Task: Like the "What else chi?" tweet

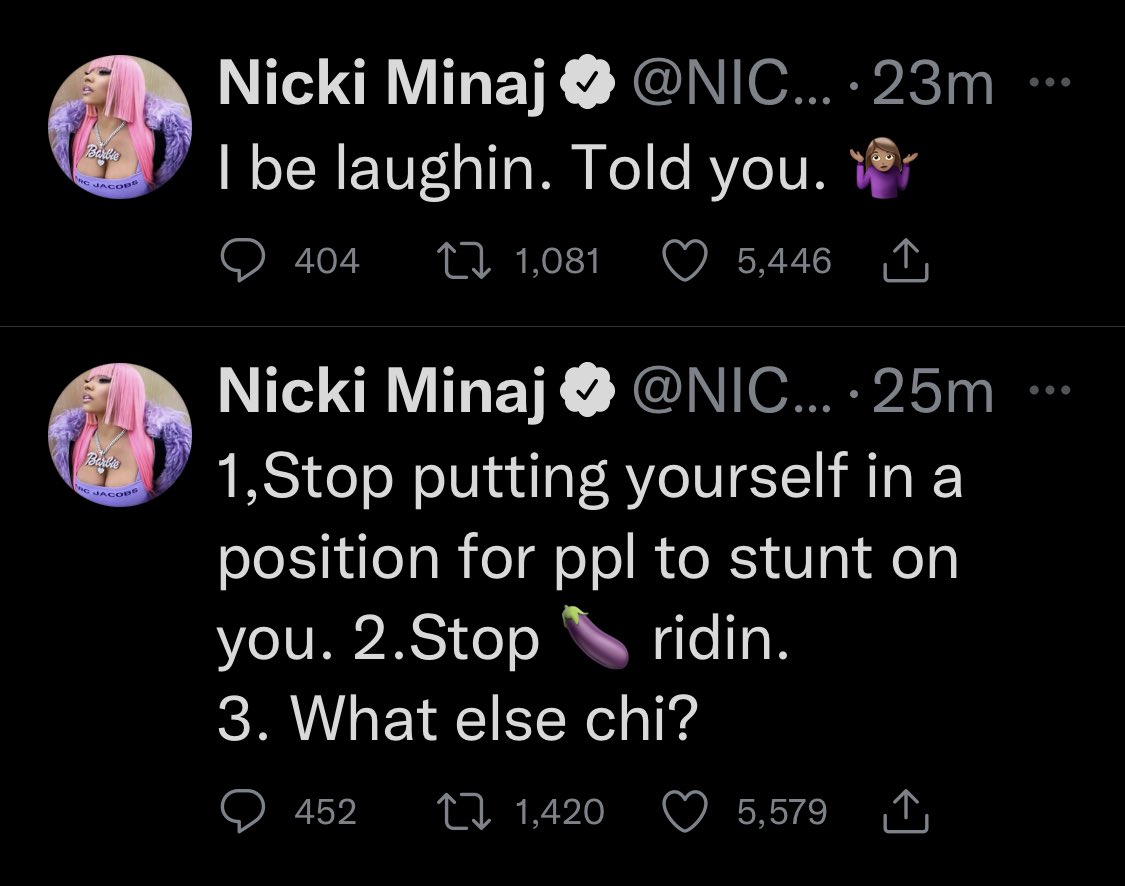Action: (686, 812)
